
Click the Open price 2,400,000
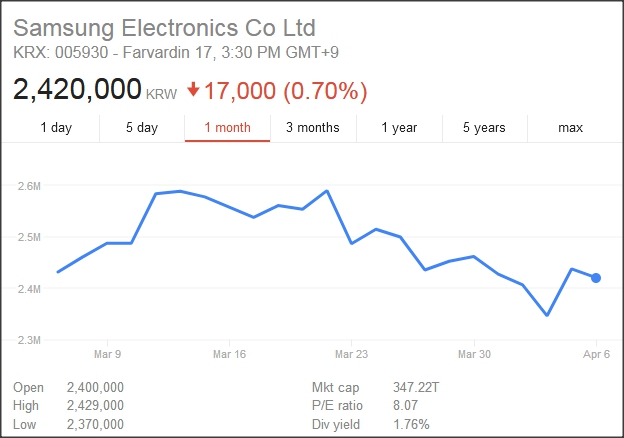click(94, 387)
